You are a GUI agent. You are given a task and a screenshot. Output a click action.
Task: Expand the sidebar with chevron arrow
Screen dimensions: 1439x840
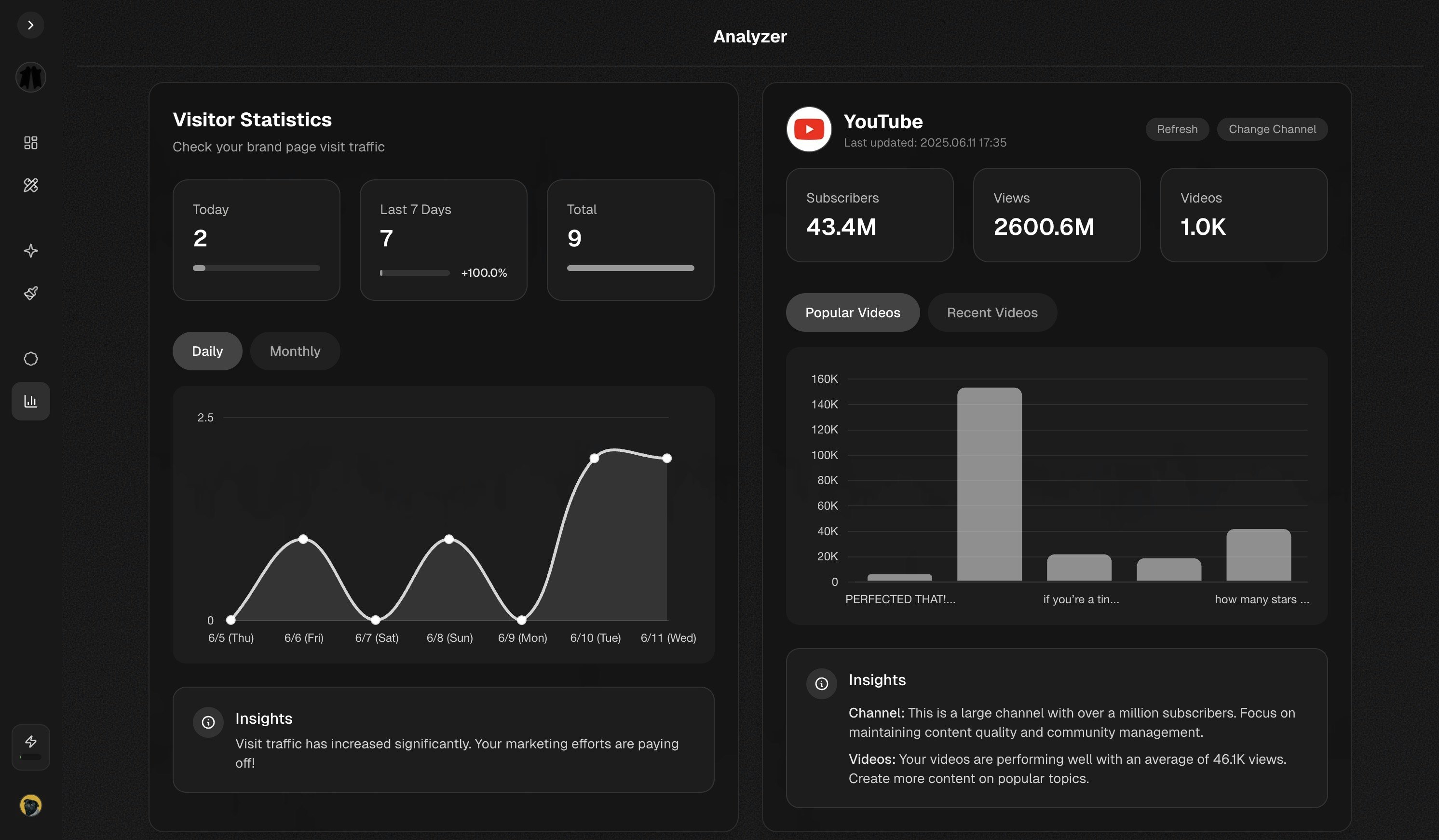pyautogui.click(x=30, y=25)
